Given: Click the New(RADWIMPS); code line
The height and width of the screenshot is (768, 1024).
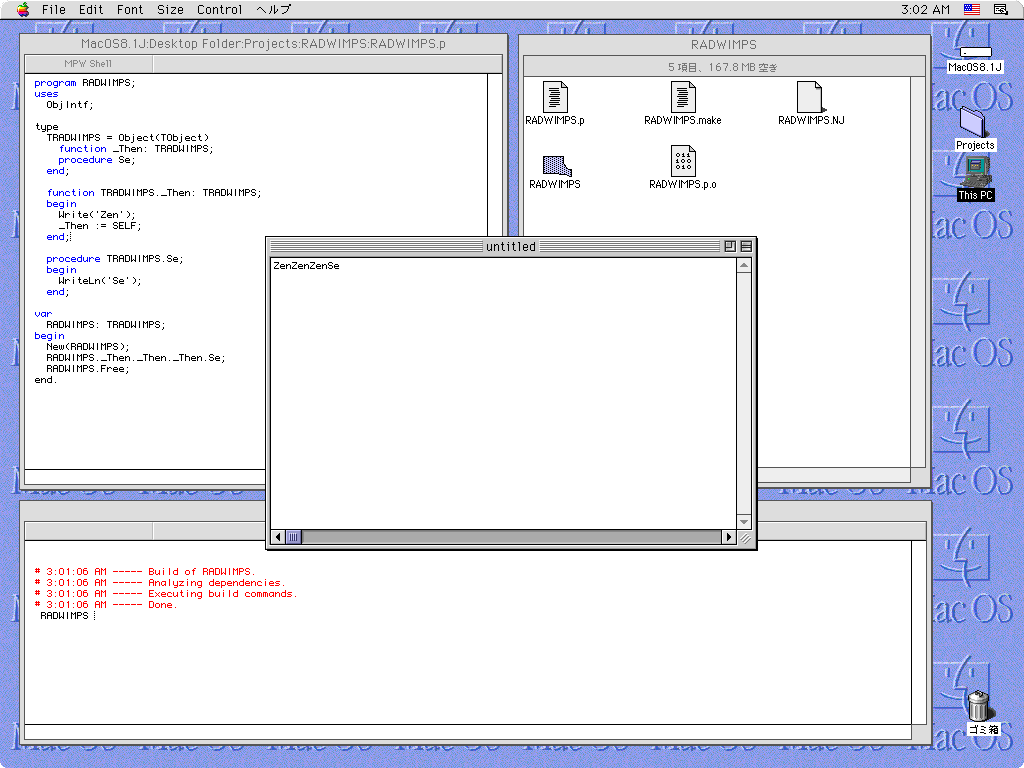Looking at the screenshot, I should pos(88,347).
